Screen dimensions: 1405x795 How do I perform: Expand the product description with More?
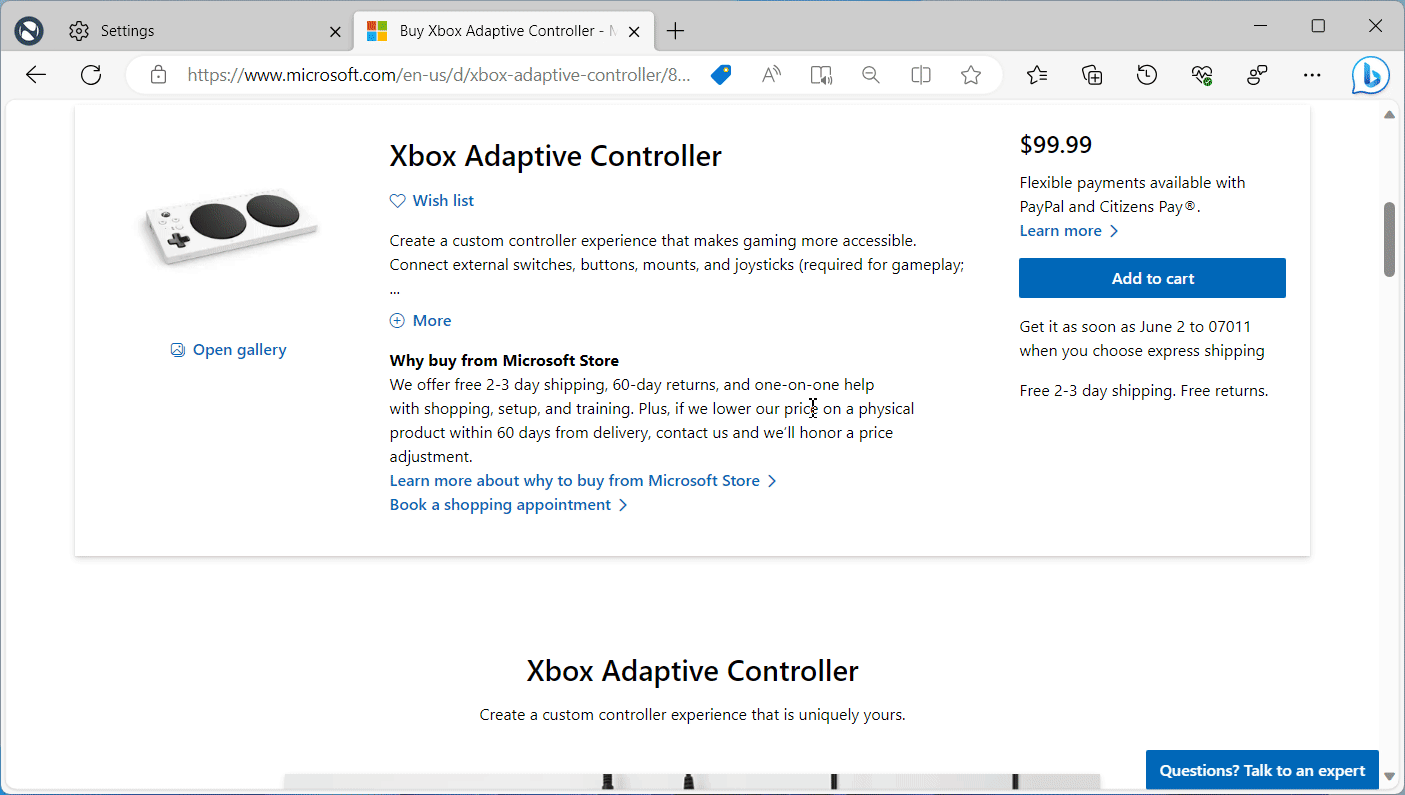point(420,320)
